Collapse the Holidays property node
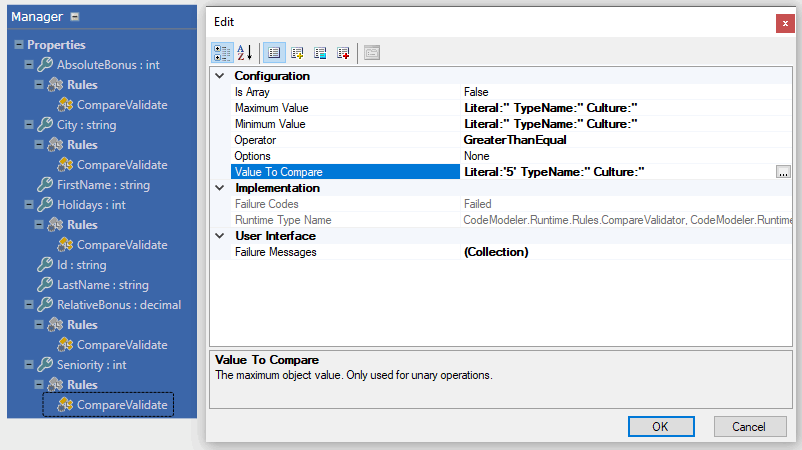 pyautogui.click(x=29, y=205)
